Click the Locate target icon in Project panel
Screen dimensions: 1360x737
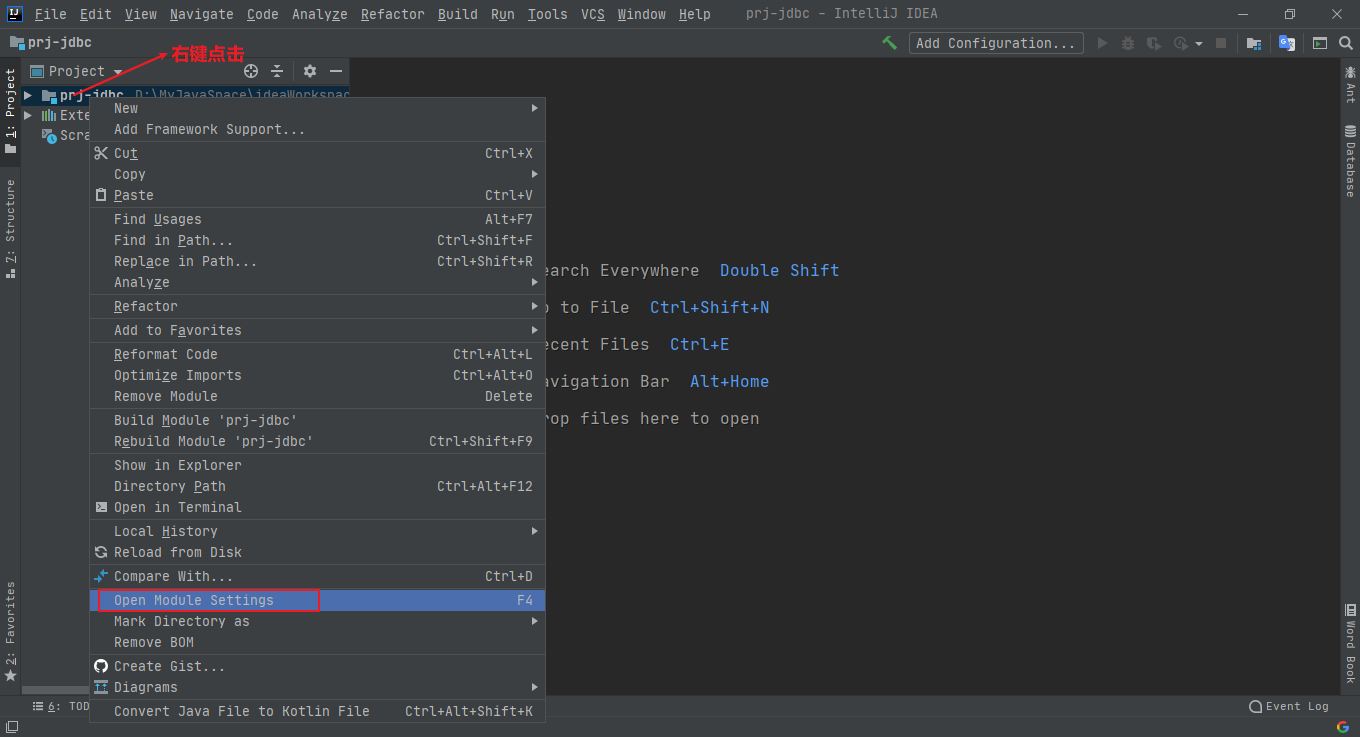(x=251, y=71)
